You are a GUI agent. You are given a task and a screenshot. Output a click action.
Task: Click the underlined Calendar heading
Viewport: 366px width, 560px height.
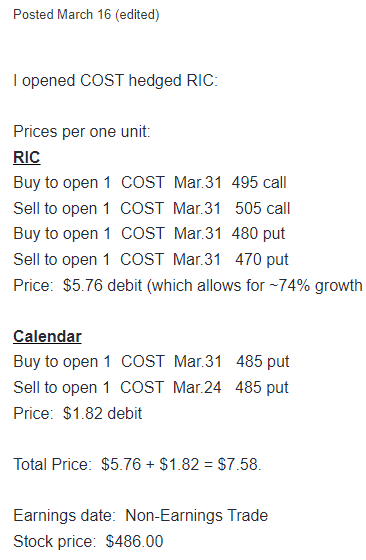47,336
